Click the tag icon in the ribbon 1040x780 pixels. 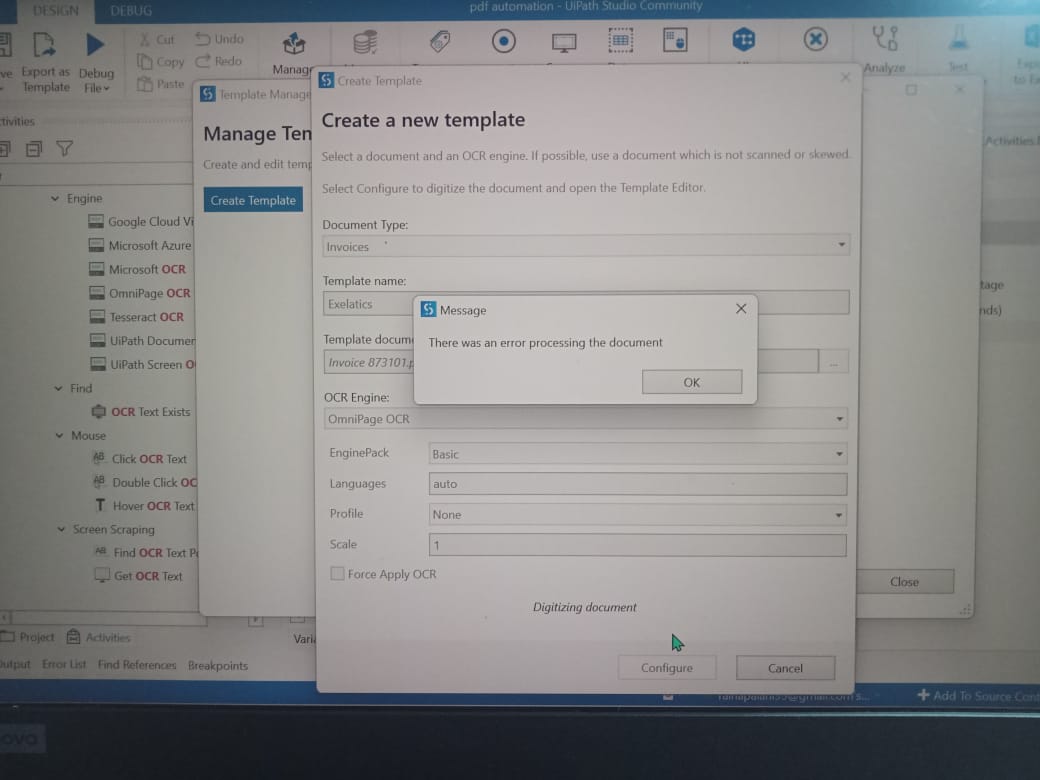point(440,41)
